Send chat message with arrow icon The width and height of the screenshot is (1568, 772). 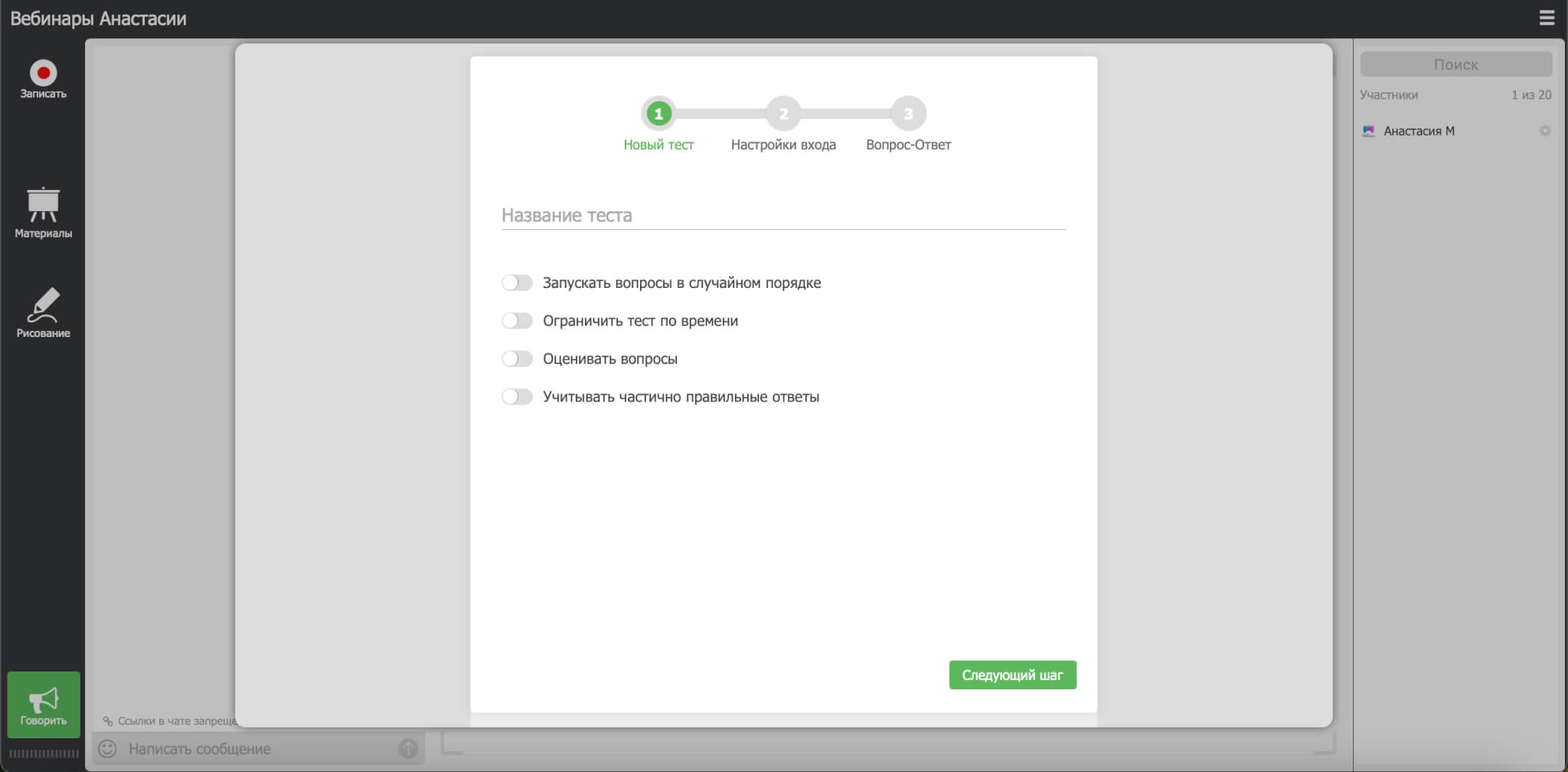(x=408, y=748)
